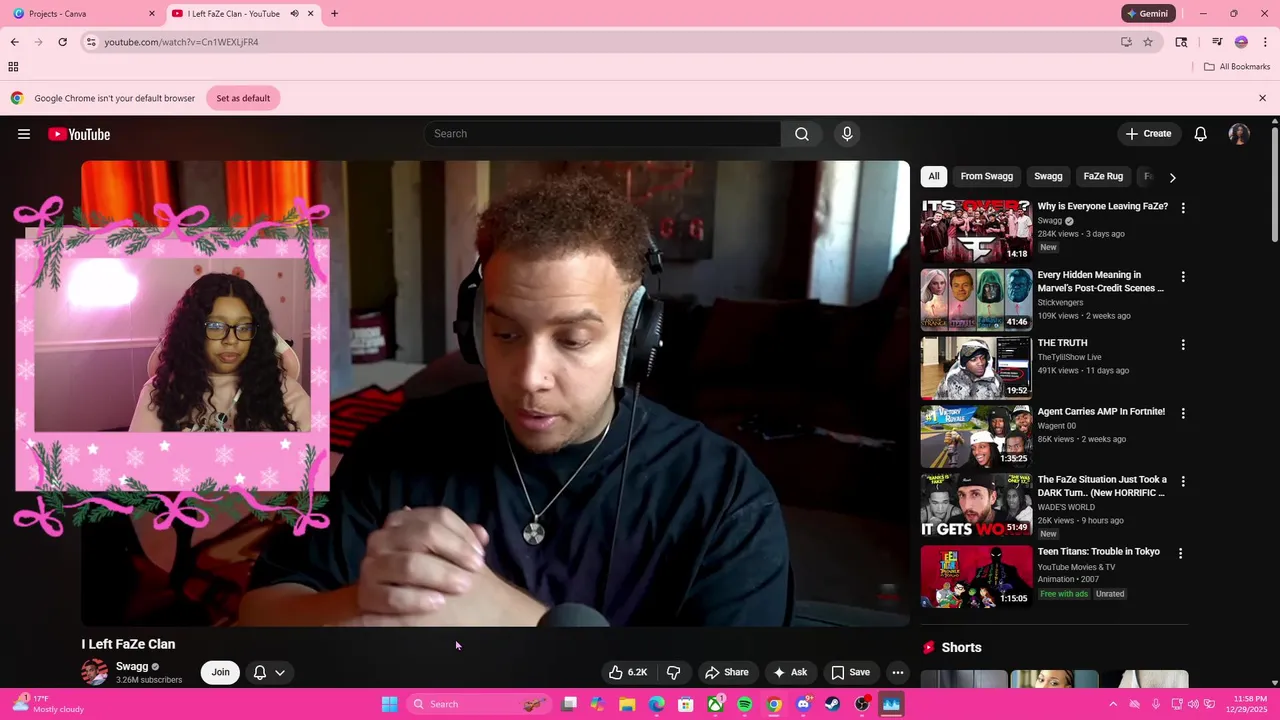Set Chrome as default browser
Image resolution: width=1280 pixels, height=720 pixels.
click(243, 98)
